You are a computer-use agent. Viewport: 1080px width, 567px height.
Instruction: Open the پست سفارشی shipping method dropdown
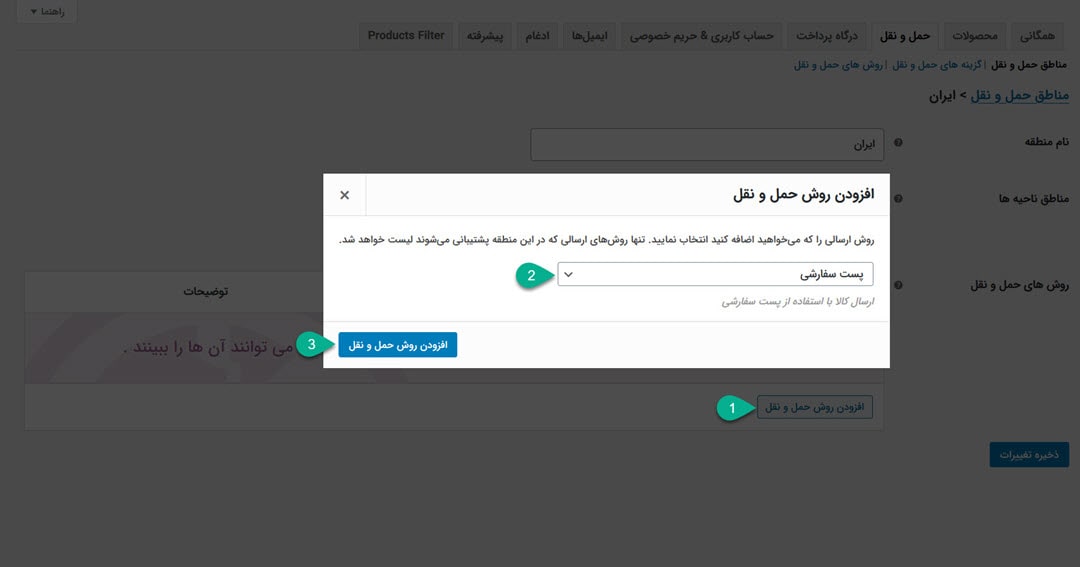point(715,274)
